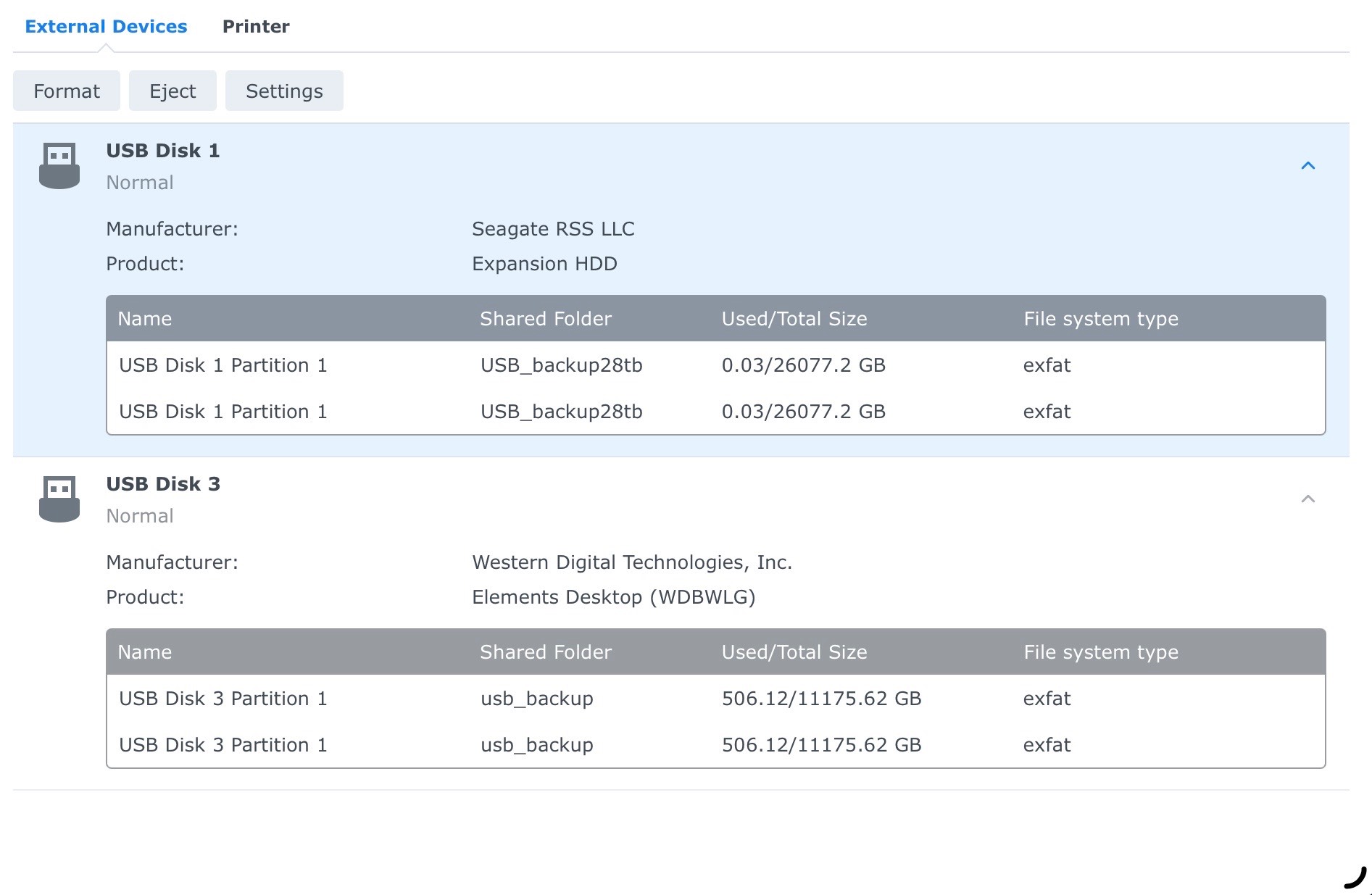1372x895 pixels.
Task: Select the USB Disk 1 partition table header Name
Action: pyautogui.click(x=145, y=319)
